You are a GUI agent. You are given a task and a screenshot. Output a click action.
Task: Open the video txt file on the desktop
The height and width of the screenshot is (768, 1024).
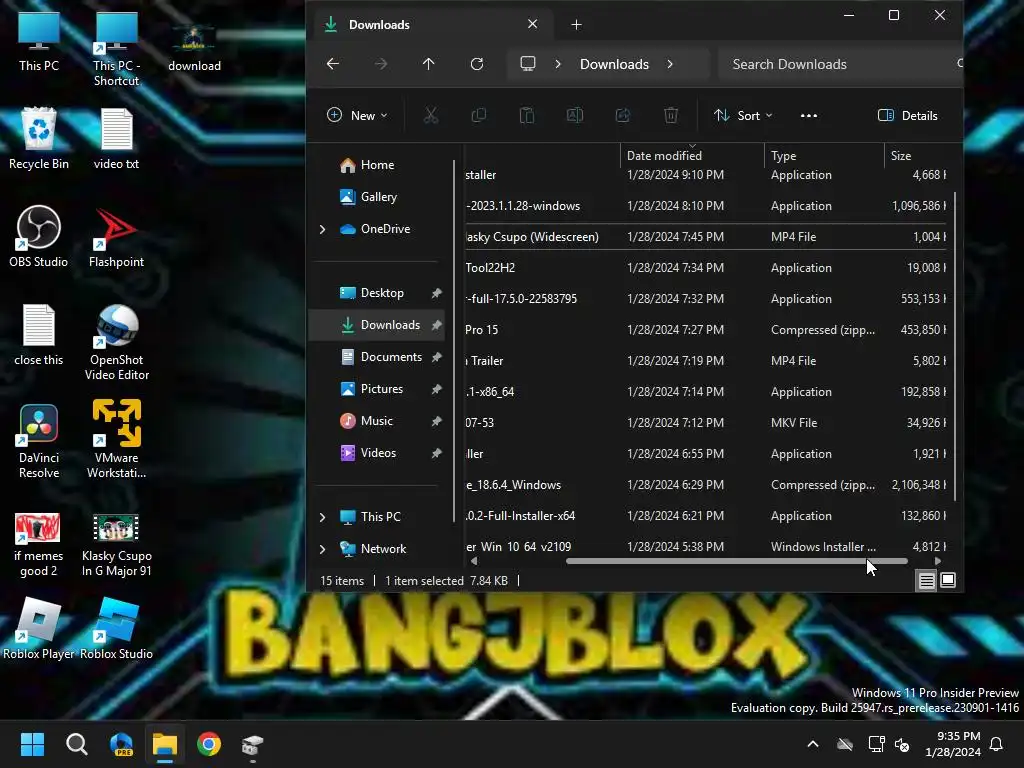tap(116, 138)
